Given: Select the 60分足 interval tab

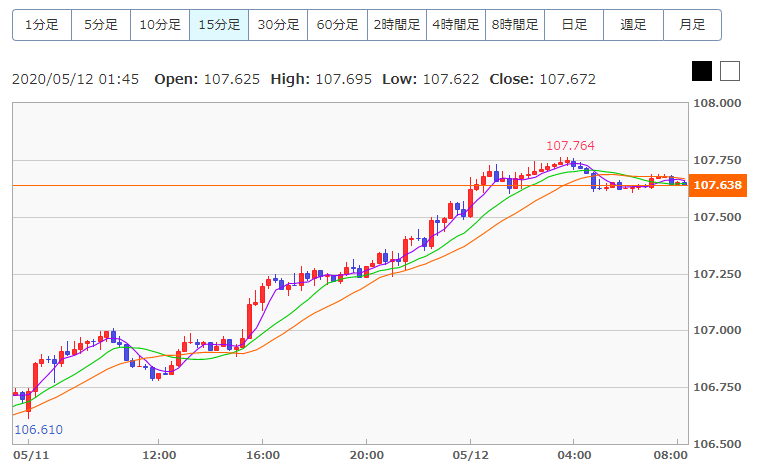Looking at the screenshot, I should pos(337,24).
